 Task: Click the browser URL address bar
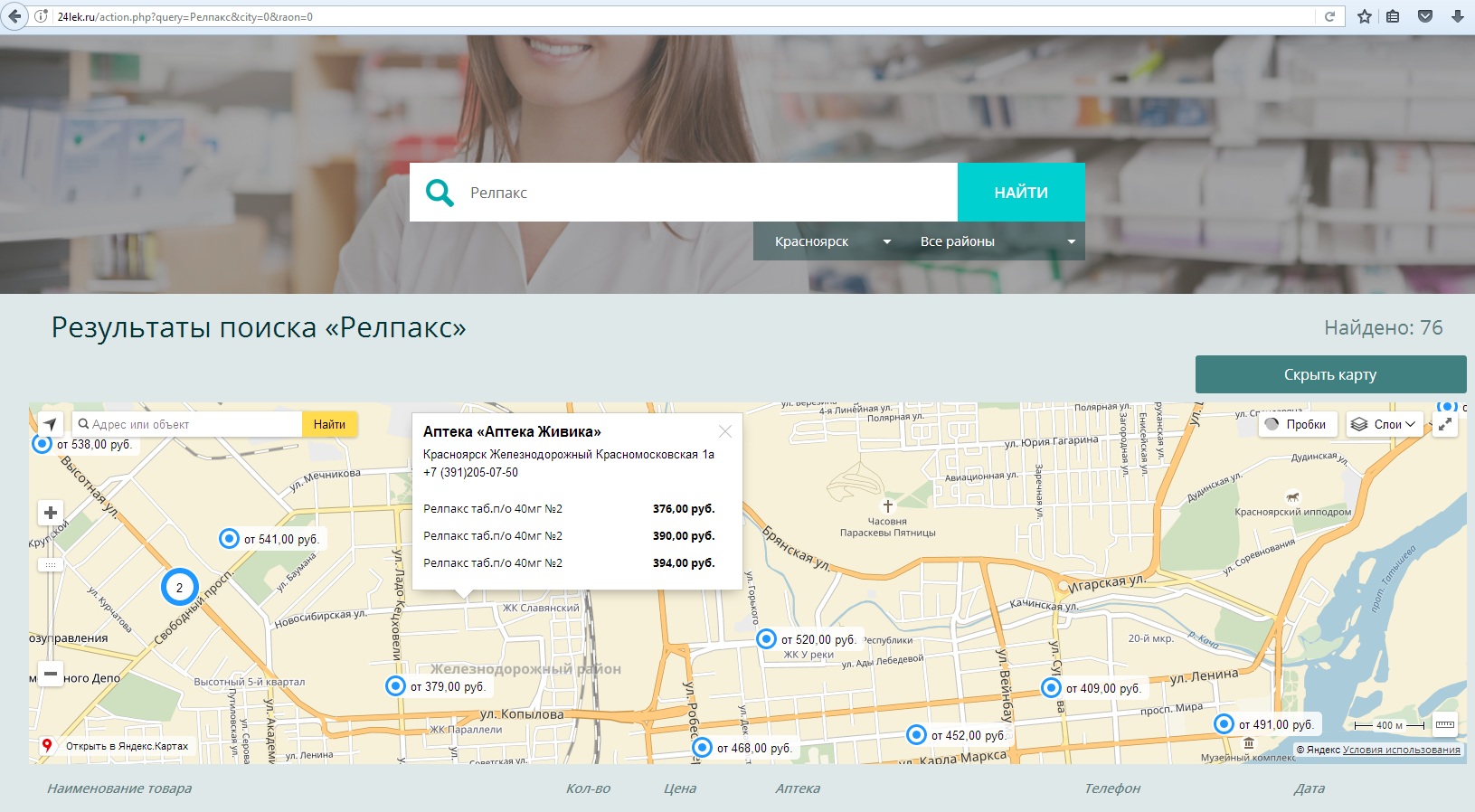coord(678,16)
